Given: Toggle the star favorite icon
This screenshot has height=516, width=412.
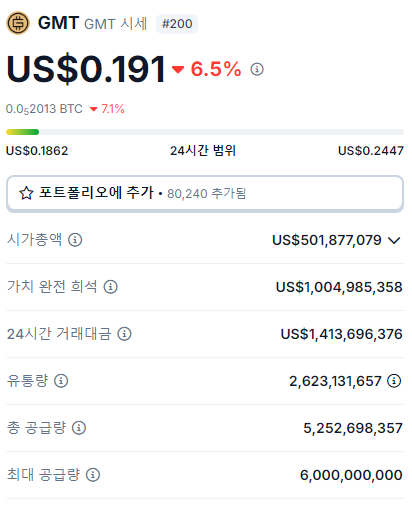Looking at the screenshot, I should pyautogui.click(x=26, y=193).
